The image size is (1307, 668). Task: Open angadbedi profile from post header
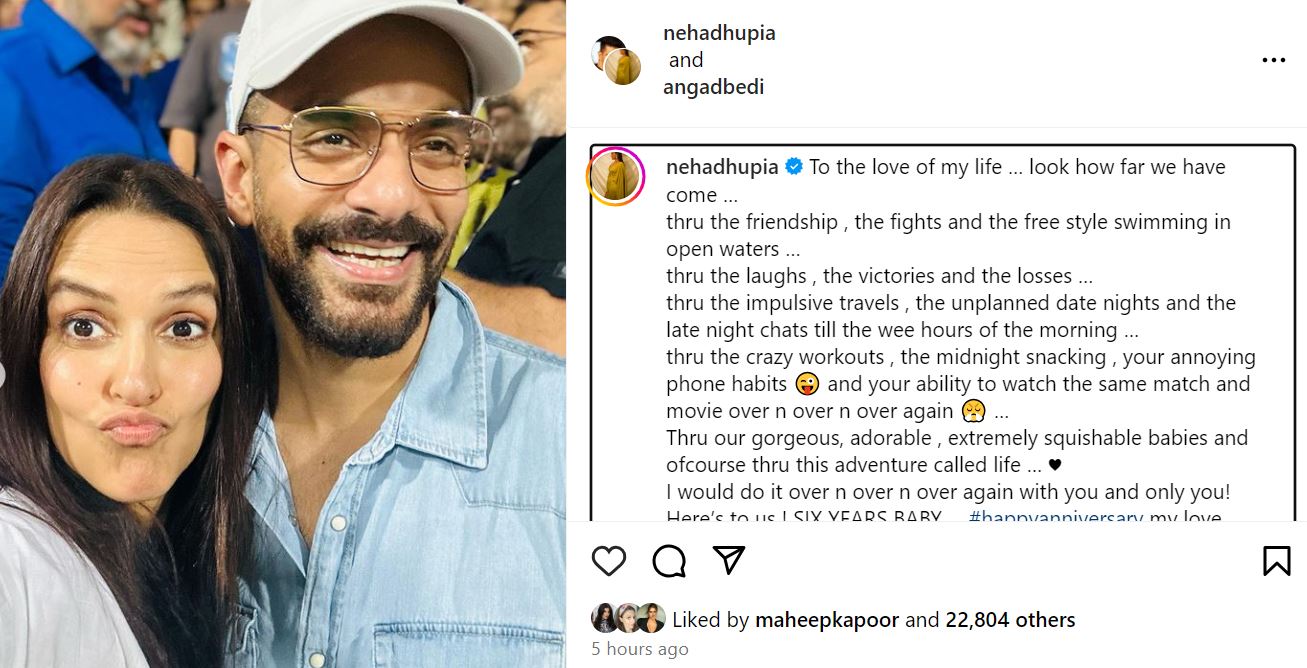(x=713, y=87)
